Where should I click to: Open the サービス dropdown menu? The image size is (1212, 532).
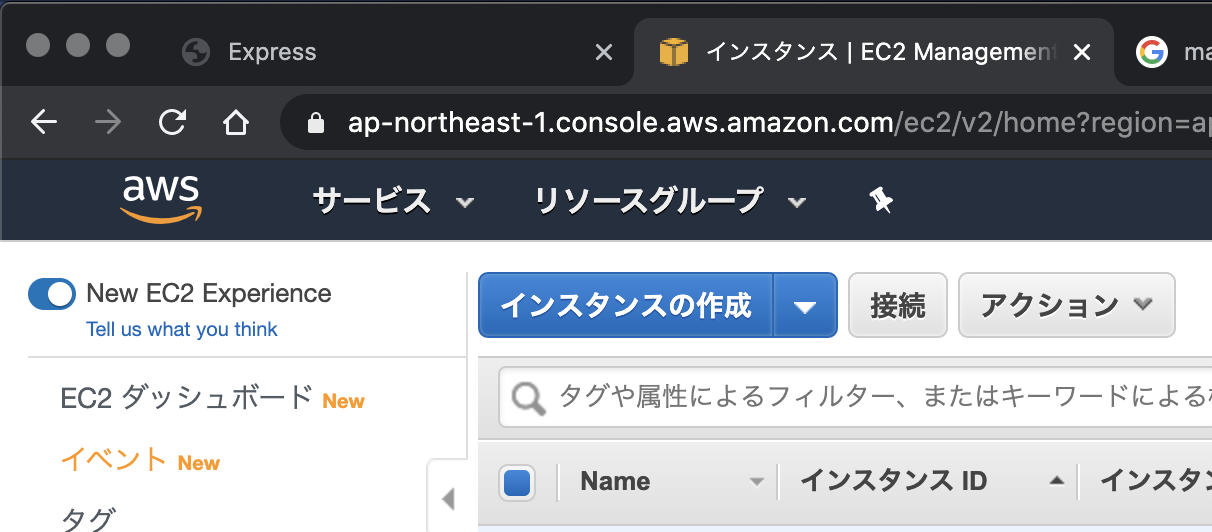[x=393, y=201]
